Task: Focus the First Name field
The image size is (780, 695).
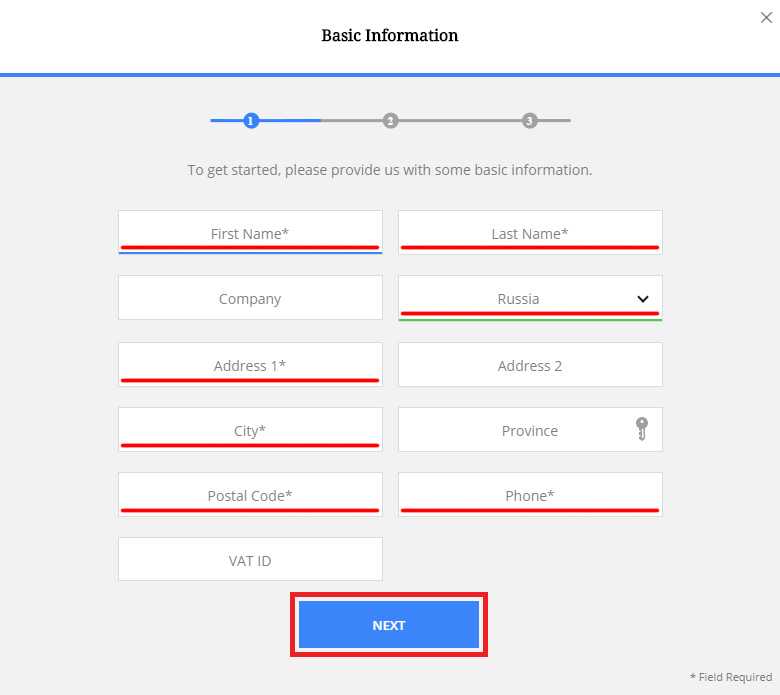Action: point(250,232)
